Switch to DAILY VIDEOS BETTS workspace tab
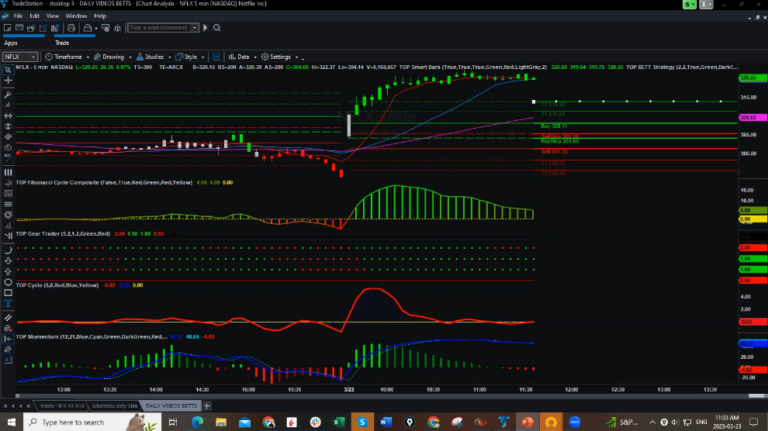Image resolution: width=768 pixels, height=431 pixels. 169,405
